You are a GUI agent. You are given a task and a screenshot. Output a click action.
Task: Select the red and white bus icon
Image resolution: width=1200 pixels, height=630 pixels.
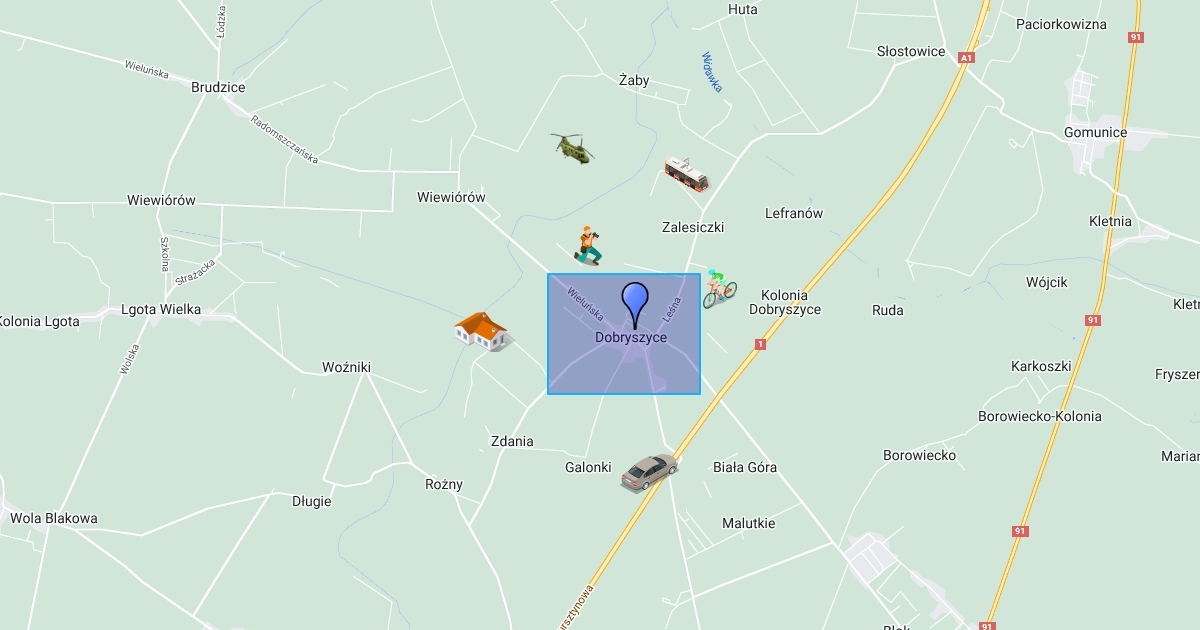click(x=686, y=174)
